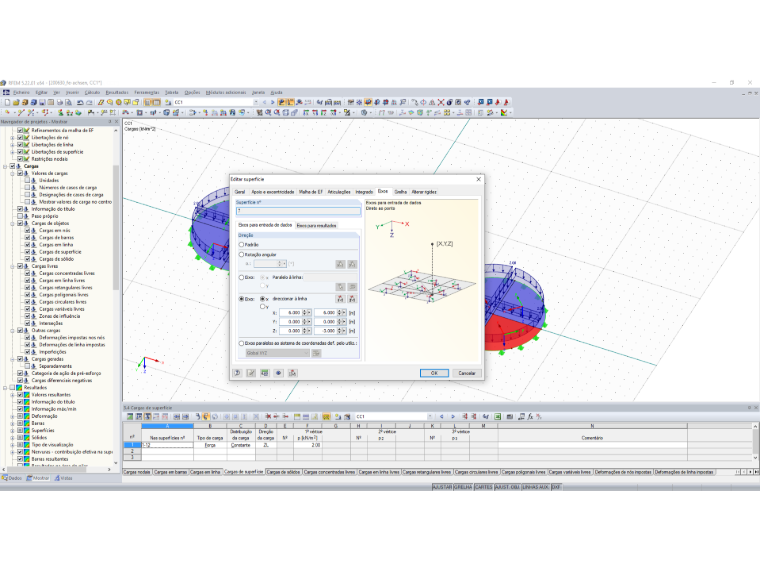Open the Ficheiro menu

click(x=21, y=92)
